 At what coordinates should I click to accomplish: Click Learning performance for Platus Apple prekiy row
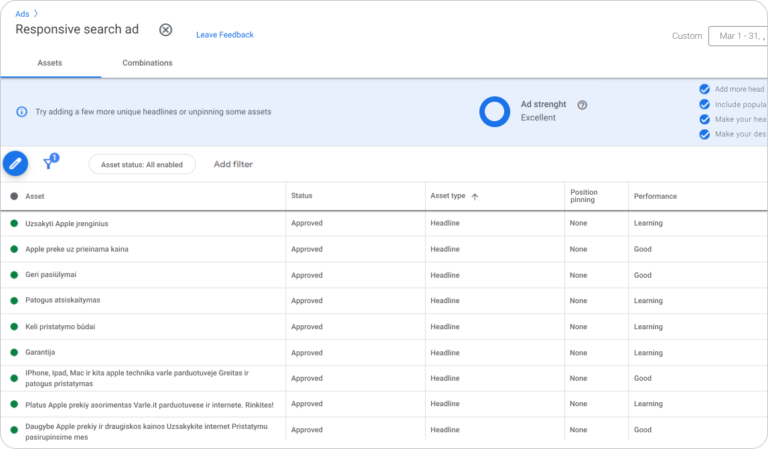[x=648, y=403]
